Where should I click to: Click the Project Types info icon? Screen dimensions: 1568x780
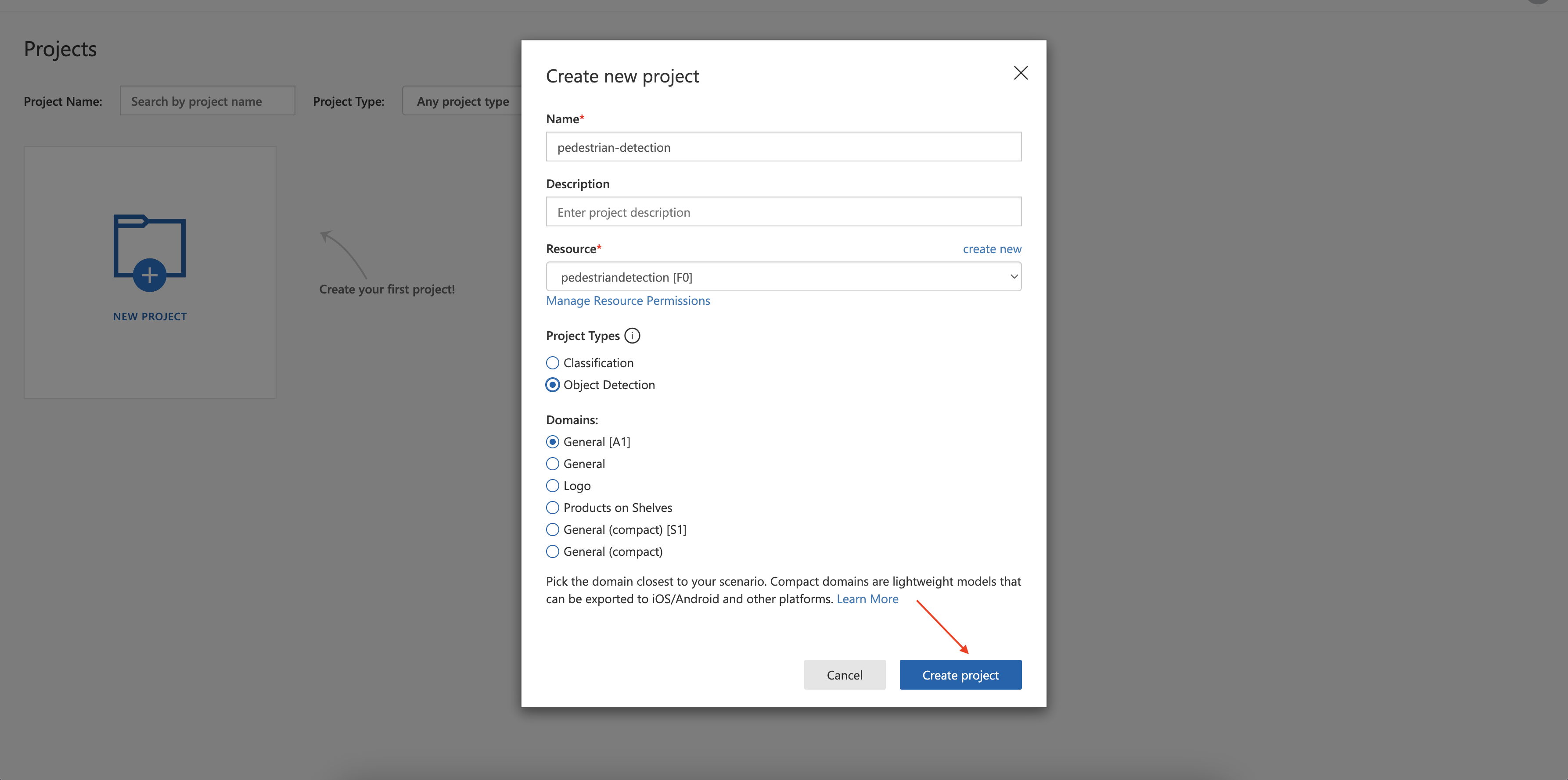click(633, 336)
